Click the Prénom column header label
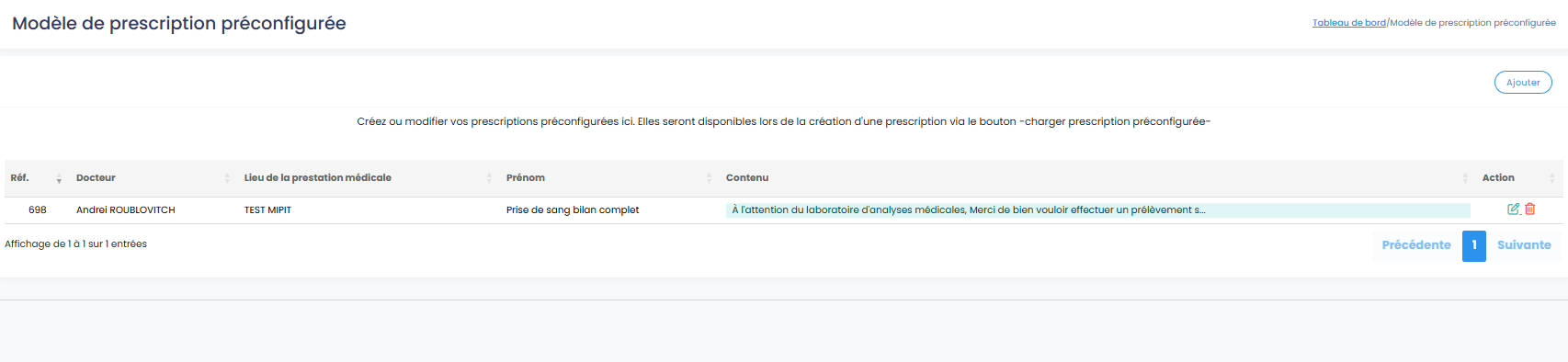The height and width of the screenshot is (362, 1568). (x=526, y=178)
